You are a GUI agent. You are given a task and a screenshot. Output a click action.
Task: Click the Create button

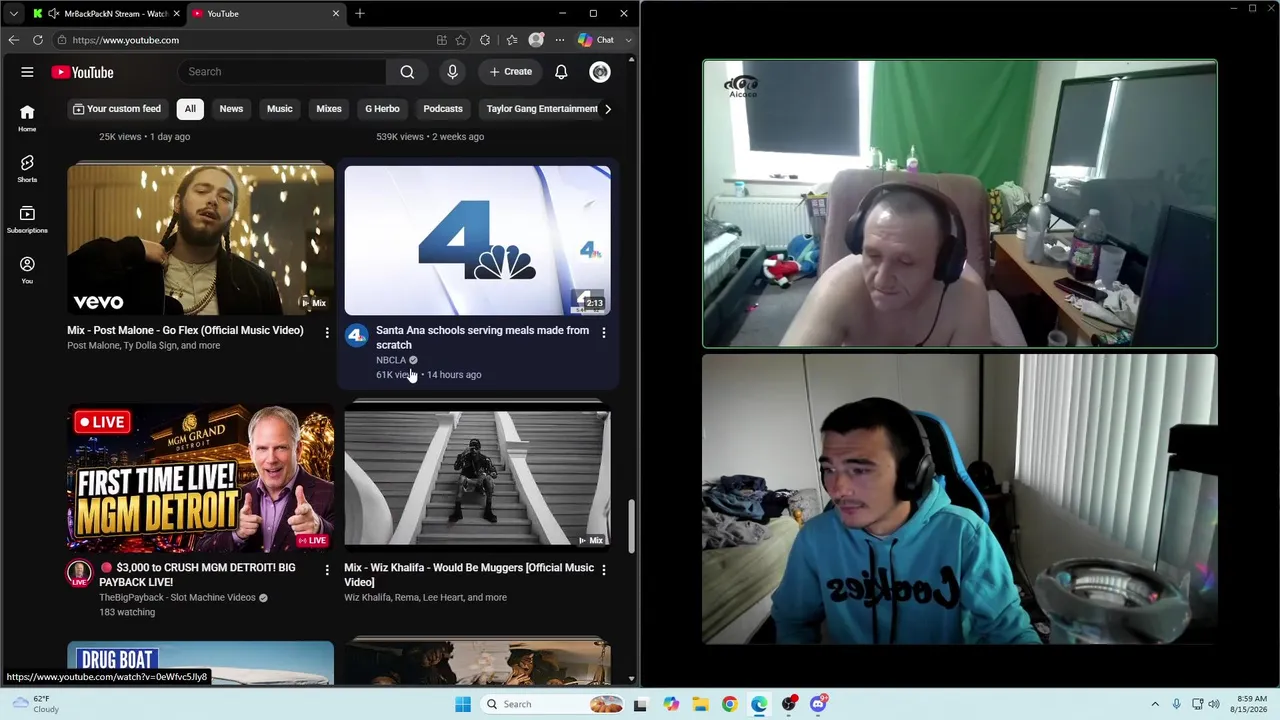pos(511,72)
